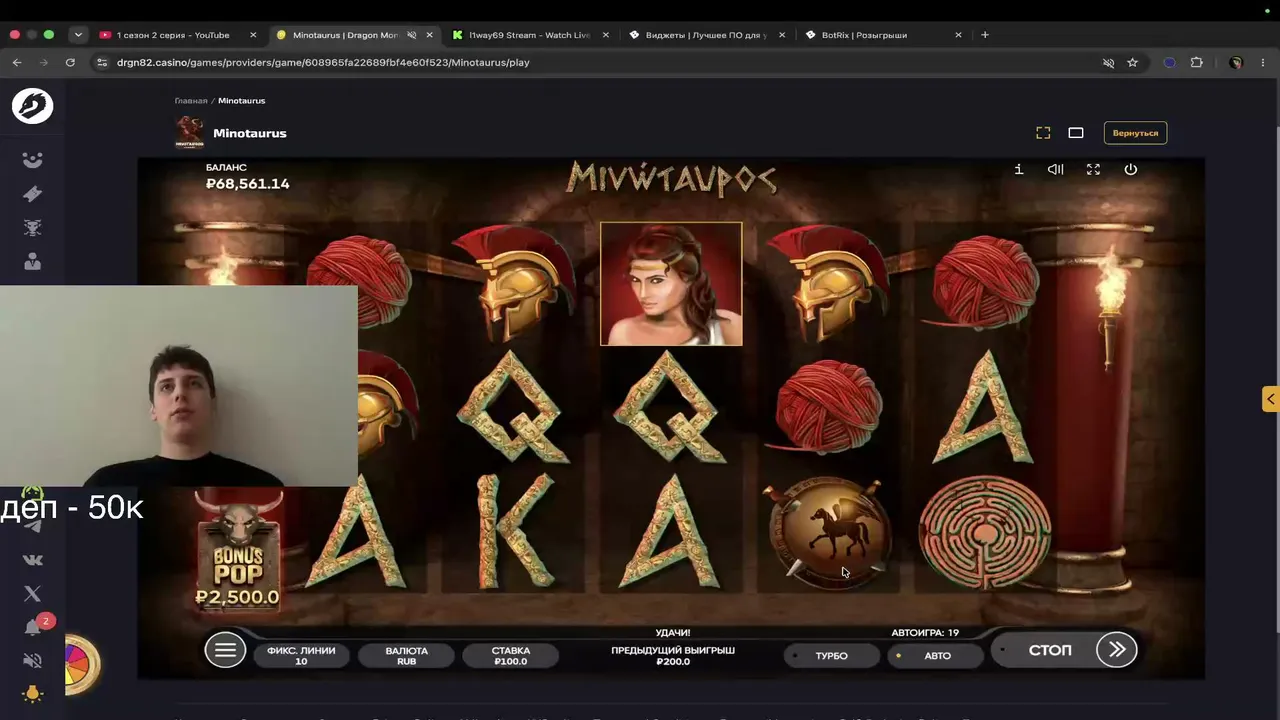Click the Pegasus shield symbol
This screenshot has width=1280, height=720.
click(828, 531)
